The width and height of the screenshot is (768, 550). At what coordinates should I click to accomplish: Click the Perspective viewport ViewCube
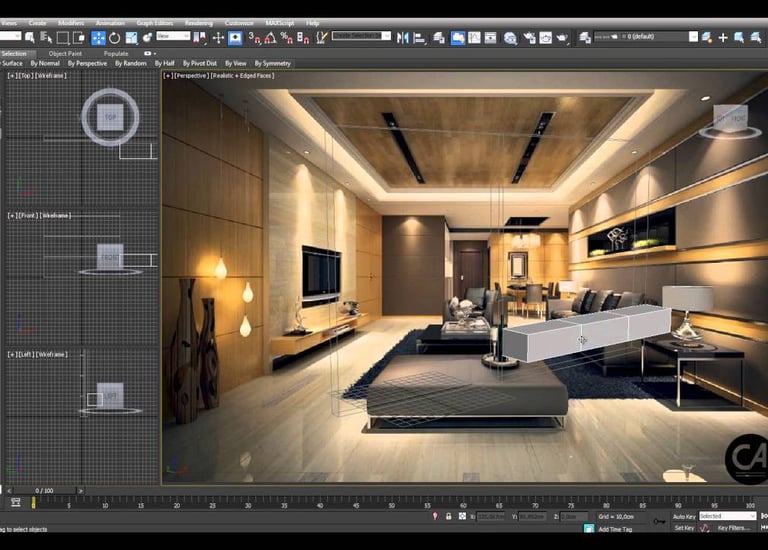pyautogui.click(x=730, y=120)
